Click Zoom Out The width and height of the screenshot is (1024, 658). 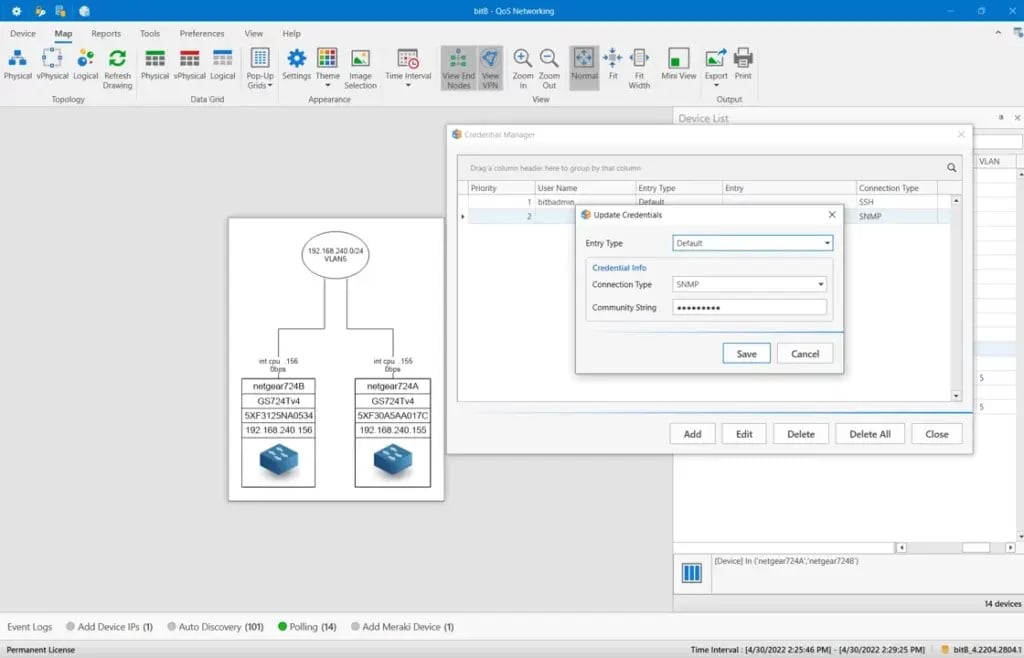point(549,69)
